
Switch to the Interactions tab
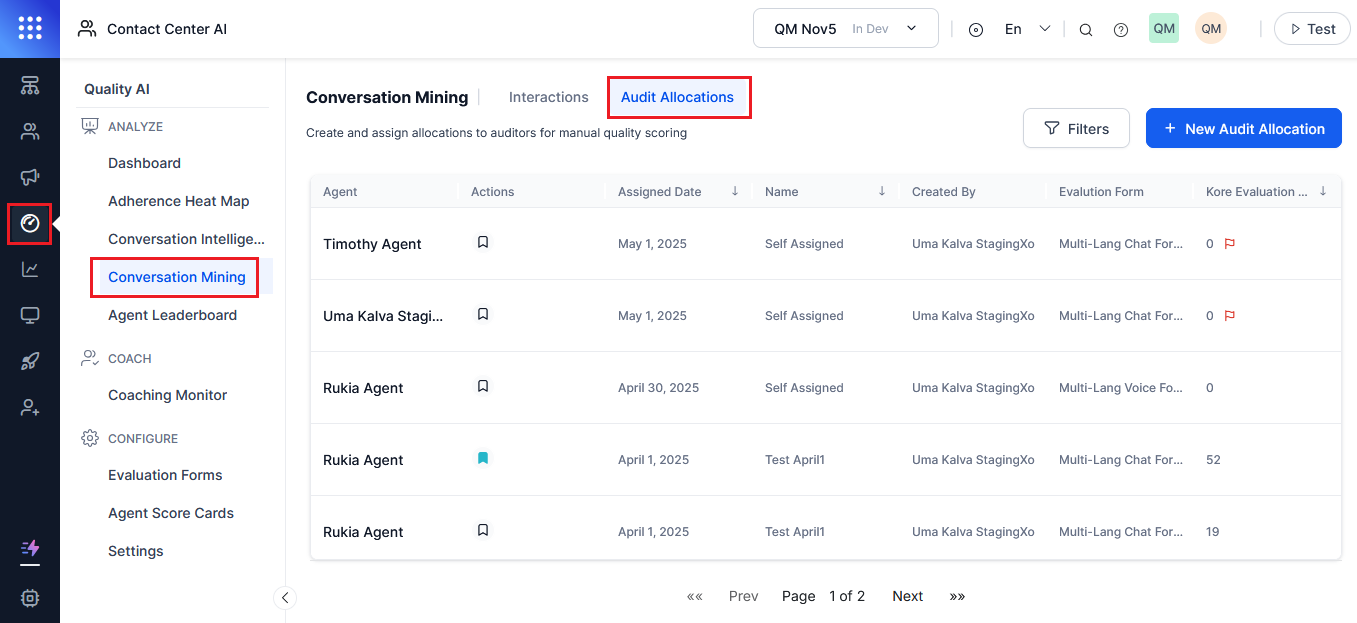tap(548, 97)
